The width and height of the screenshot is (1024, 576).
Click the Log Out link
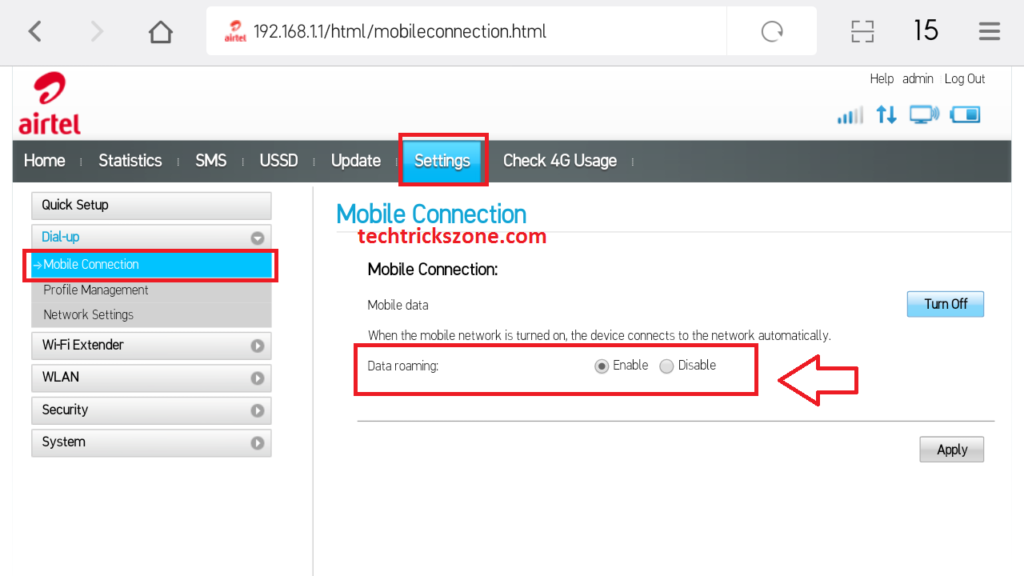964,79
